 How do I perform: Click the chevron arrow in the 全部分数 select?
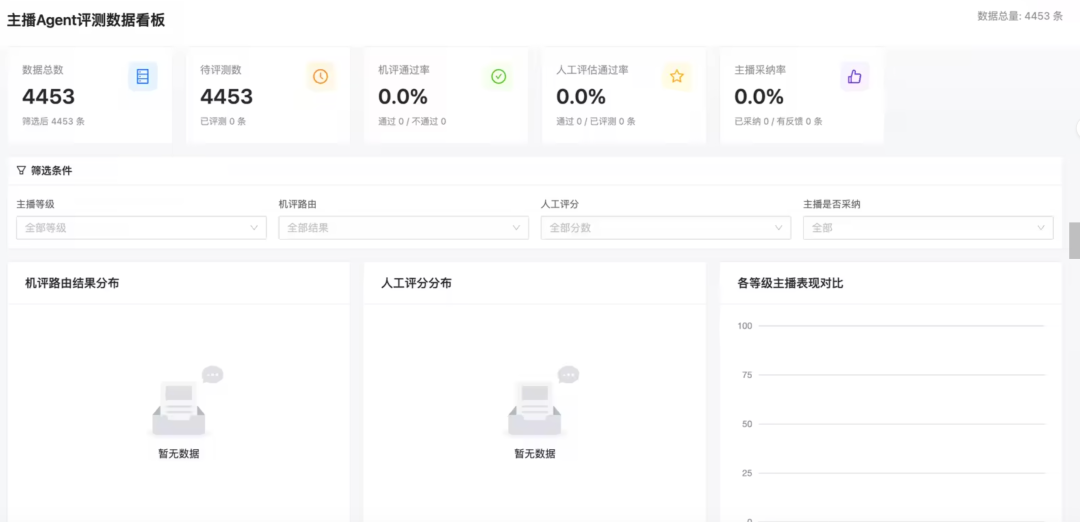(x=779, y=228)
